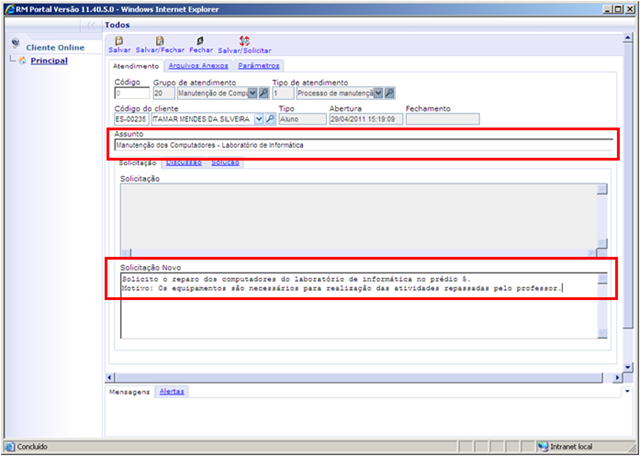Click the Tipo de atendimento code field
The height and width of the screenshot is (456, 640).
tap(283, 93)
